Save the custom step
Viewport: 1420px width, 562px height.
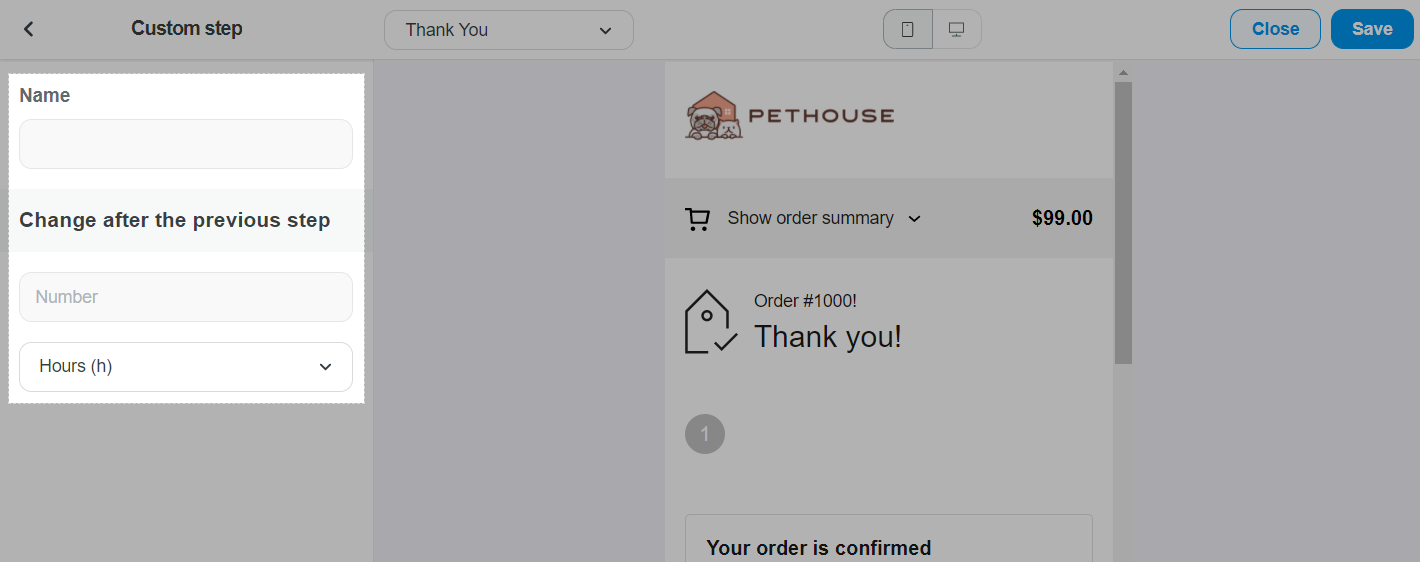click(1371, 29)
